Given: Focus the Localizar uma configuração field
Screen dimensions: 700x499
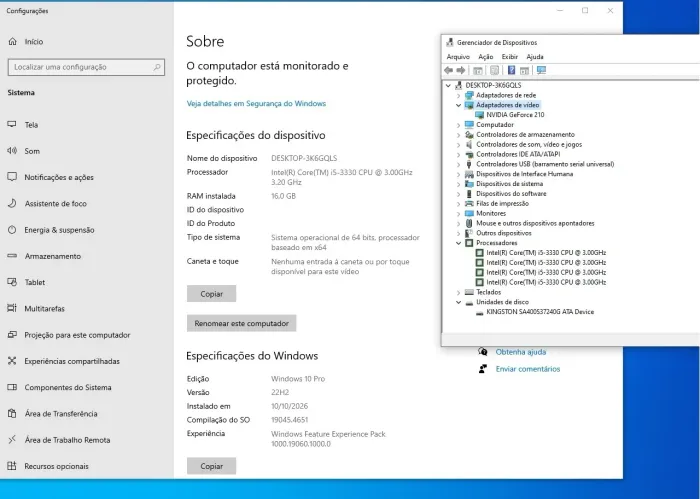Looking at the screenshot, I should [x=86, y=67].
